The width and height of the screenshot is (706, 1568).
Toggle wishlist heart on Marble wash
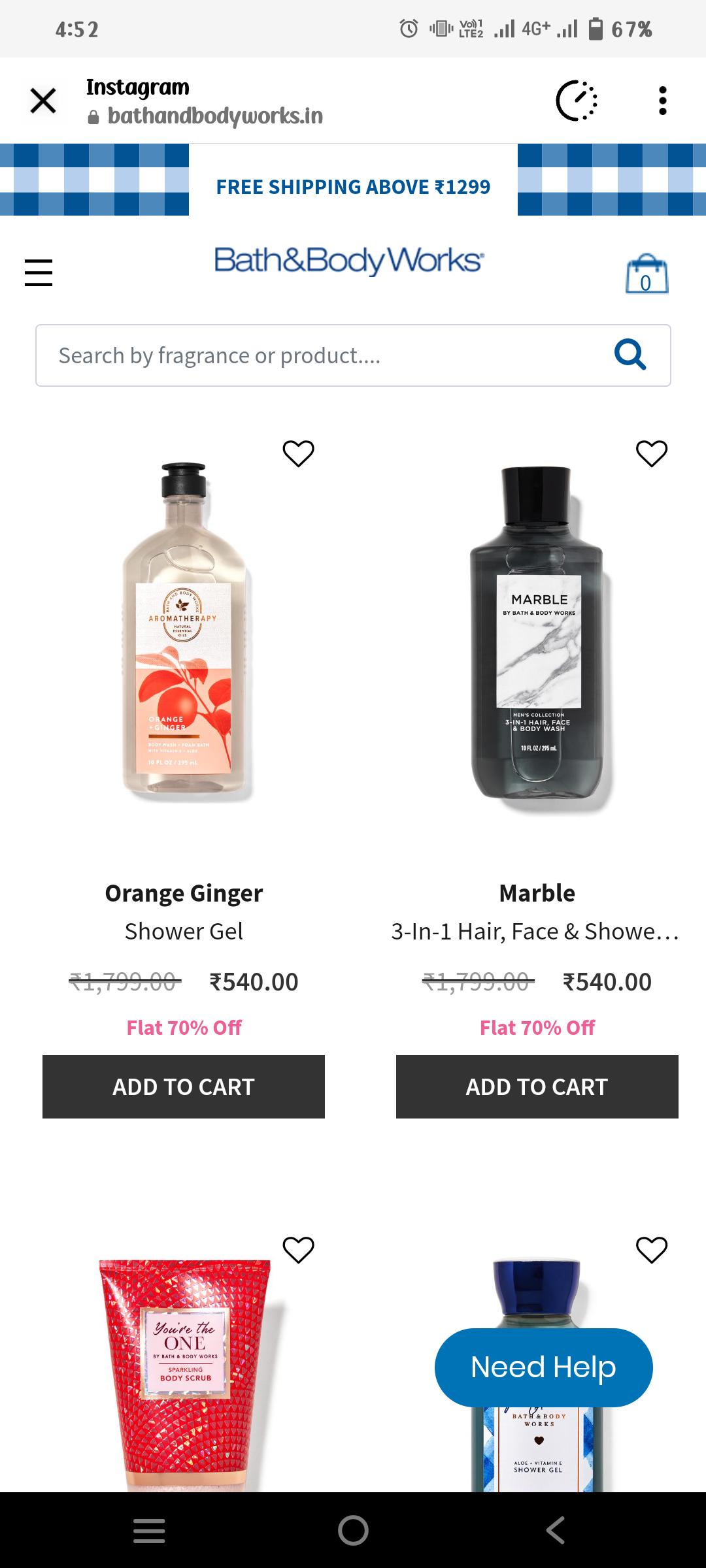[651, 452]
